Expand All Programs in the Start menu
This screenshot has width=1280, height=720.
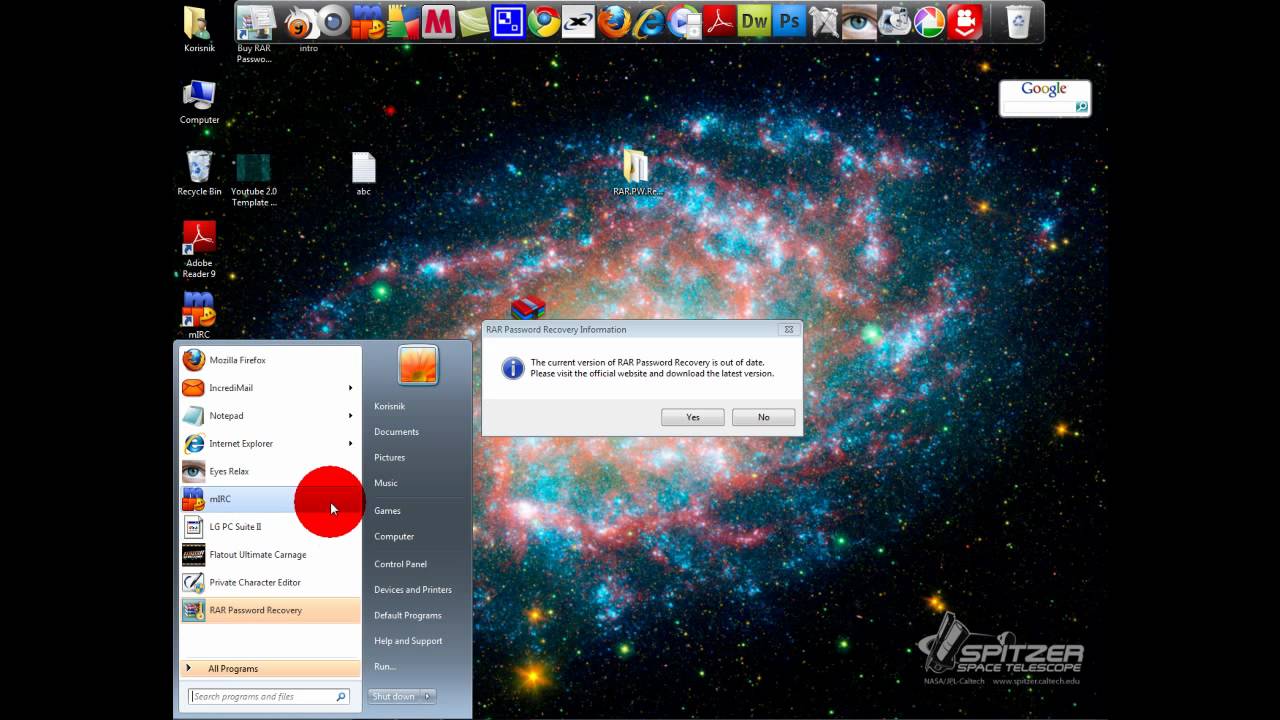[x=270, y=668]
